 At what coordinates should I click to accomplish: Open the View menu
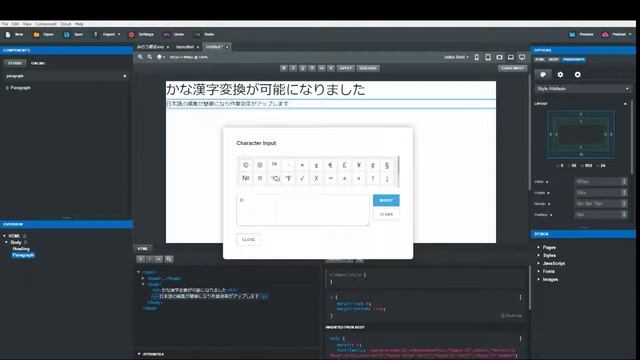tap(27, 24)
